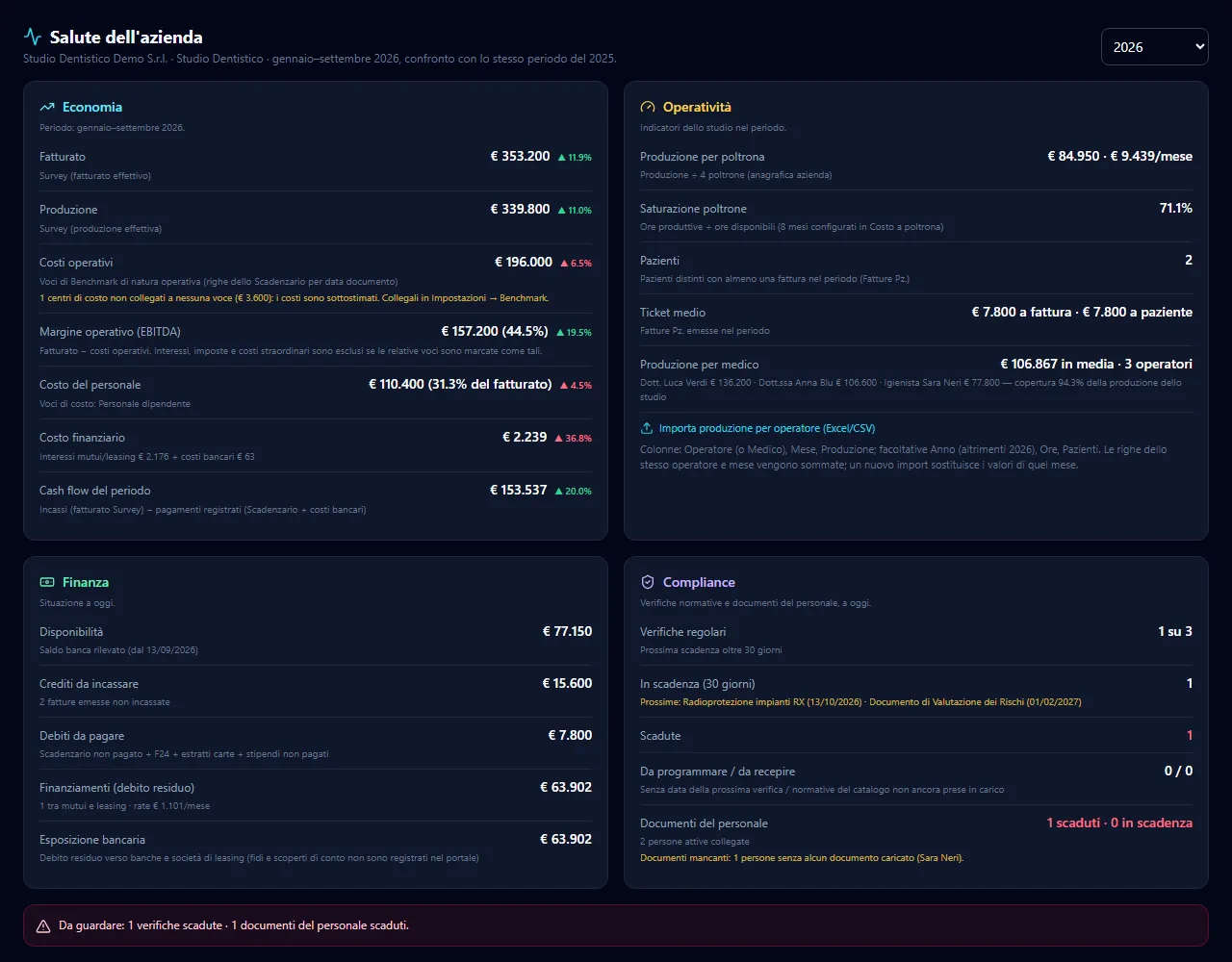This screenshot has height=962, width=1232.
Task: Click the warning triangle in the alert bar
Action: coord(43,926)
